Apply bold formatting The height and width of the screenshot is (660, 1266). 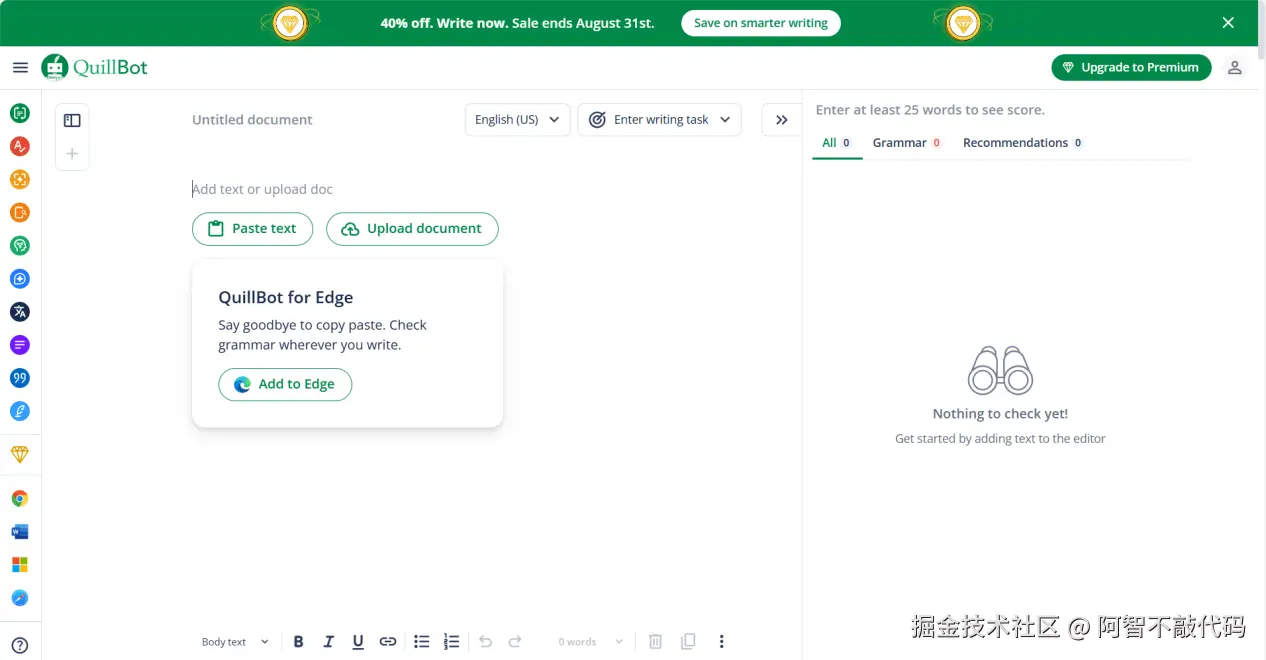pos(298,642)
